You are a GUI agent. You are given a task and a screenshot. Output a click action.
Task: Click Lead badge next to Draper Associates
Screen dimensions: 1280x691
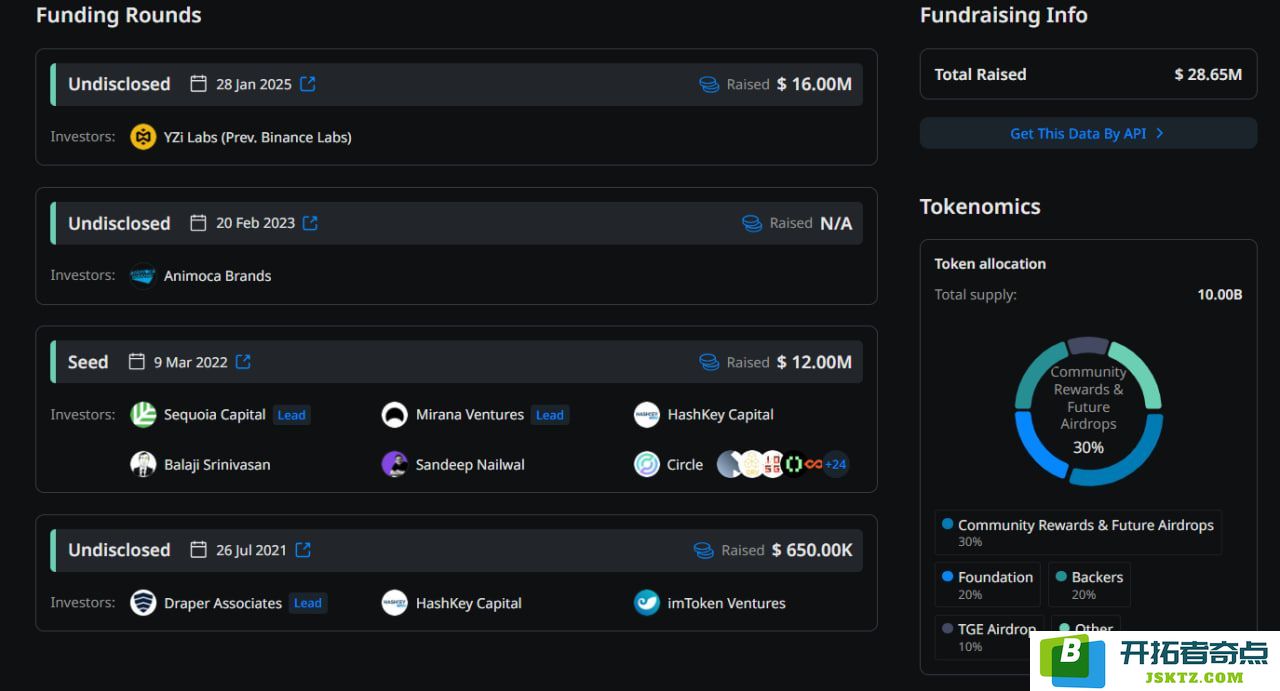308,603
